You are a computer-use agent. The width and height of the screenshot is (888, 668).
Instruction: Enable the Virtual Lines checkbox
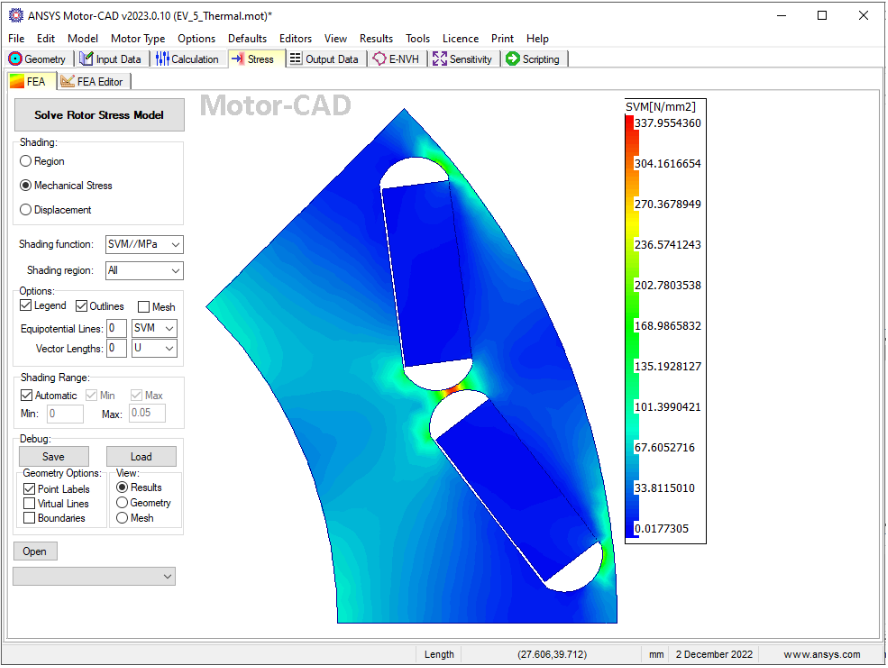(x=29, y=504)
